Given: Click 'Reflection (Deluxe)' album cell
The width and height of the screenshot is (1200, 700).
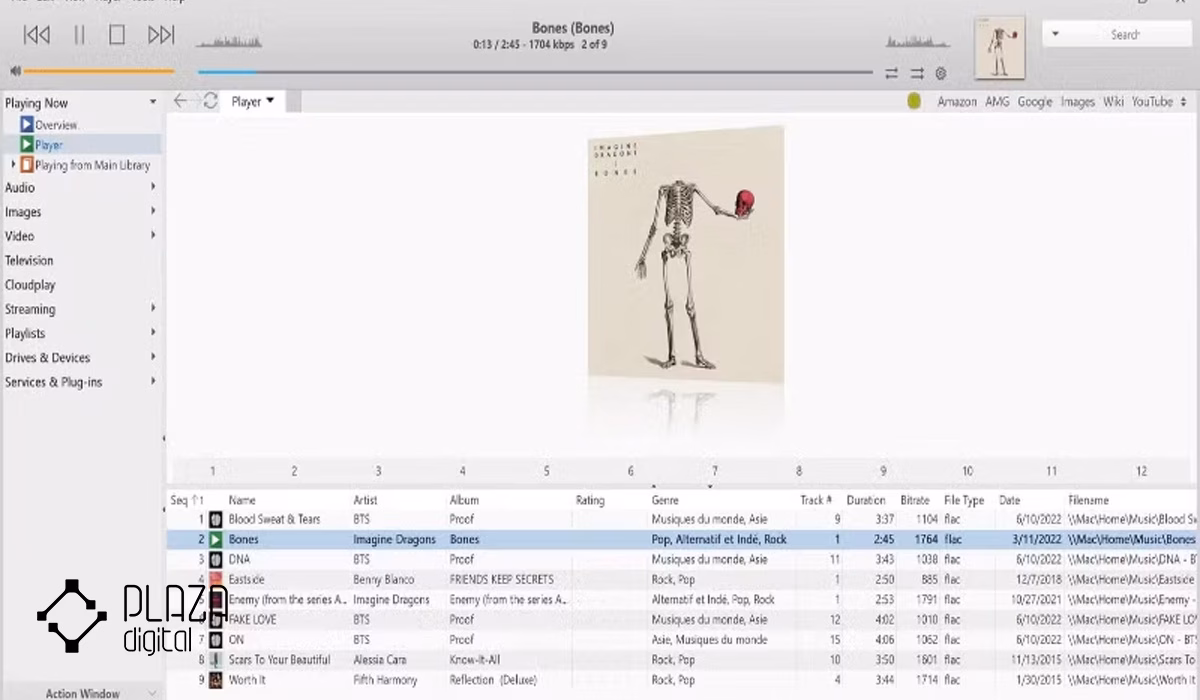Looking at the screenshot, I should 494,680.
